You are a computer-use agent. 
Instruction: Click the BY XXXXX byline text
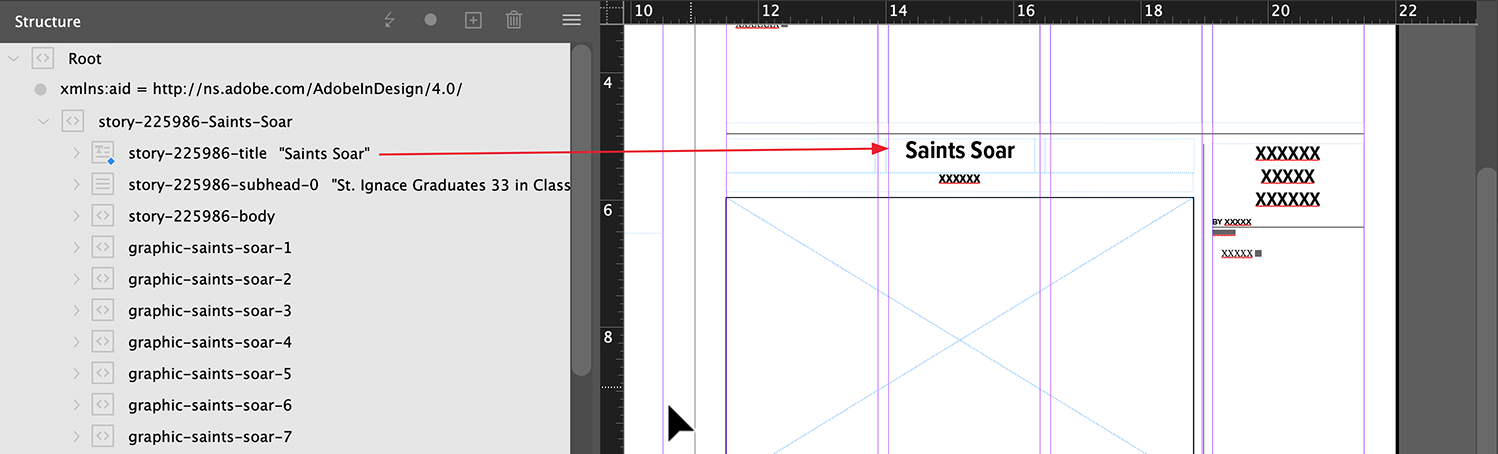tap(1232, 222)
